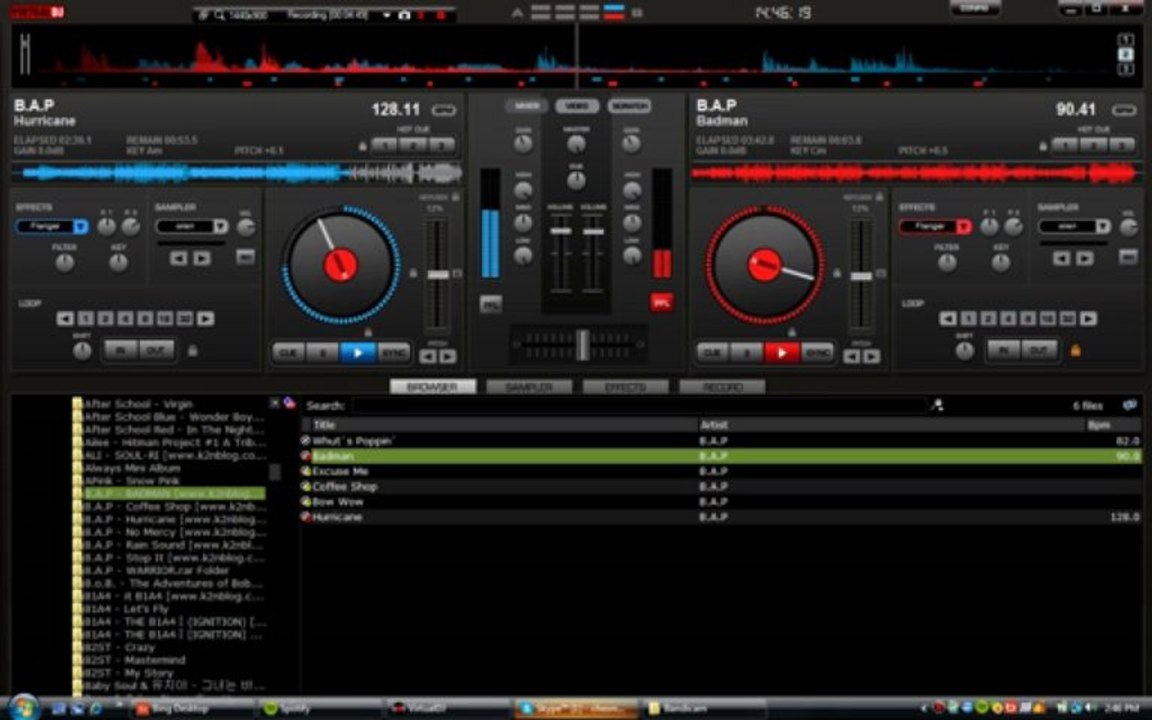
Task: Click the left deck jog wheel
Action: click(341, 265)
